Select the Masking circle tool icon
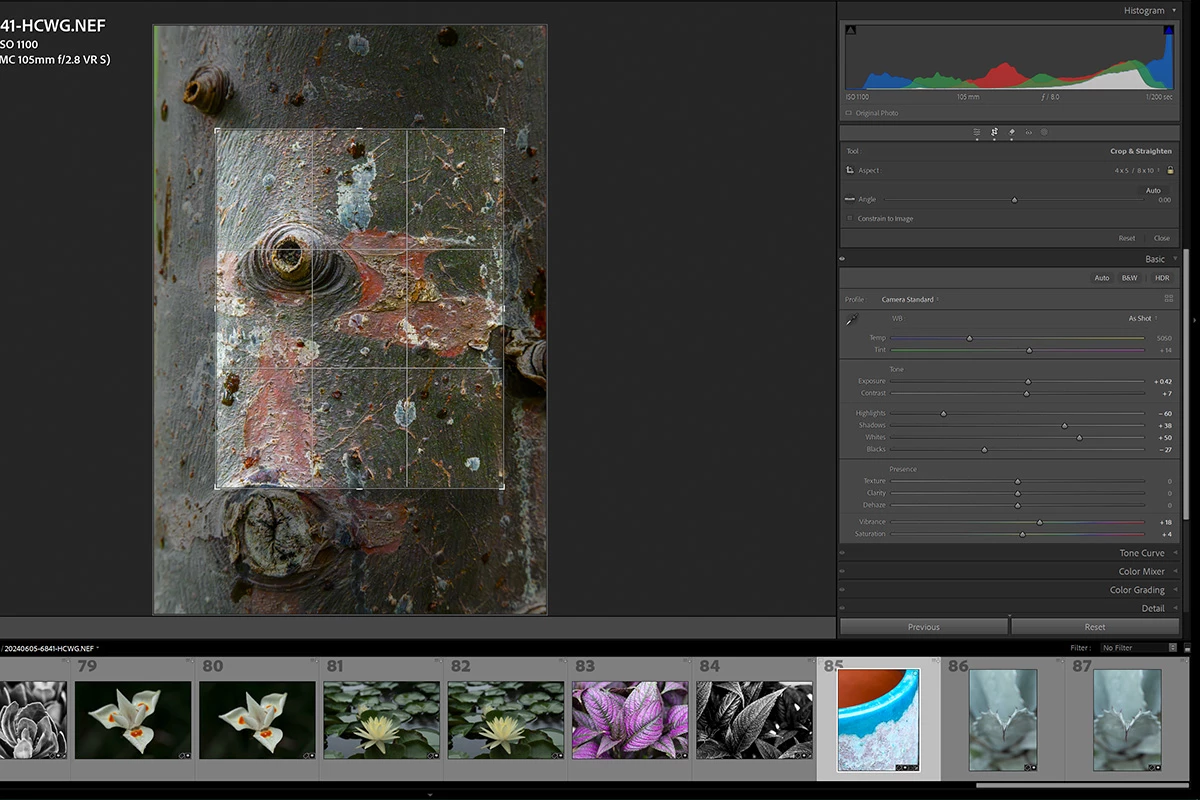 [1045, 132]
